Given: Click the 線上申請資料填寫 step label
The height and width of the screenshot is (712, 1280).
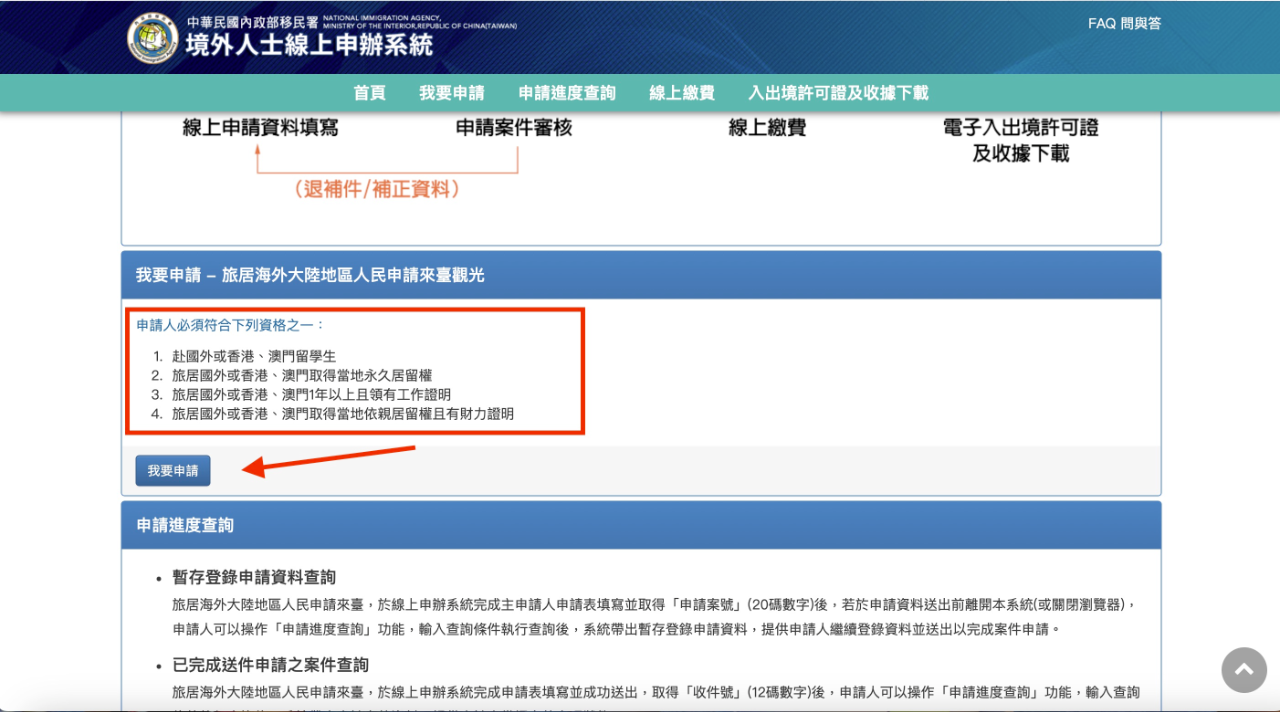Looking at the screenshot, I should 260,128.
